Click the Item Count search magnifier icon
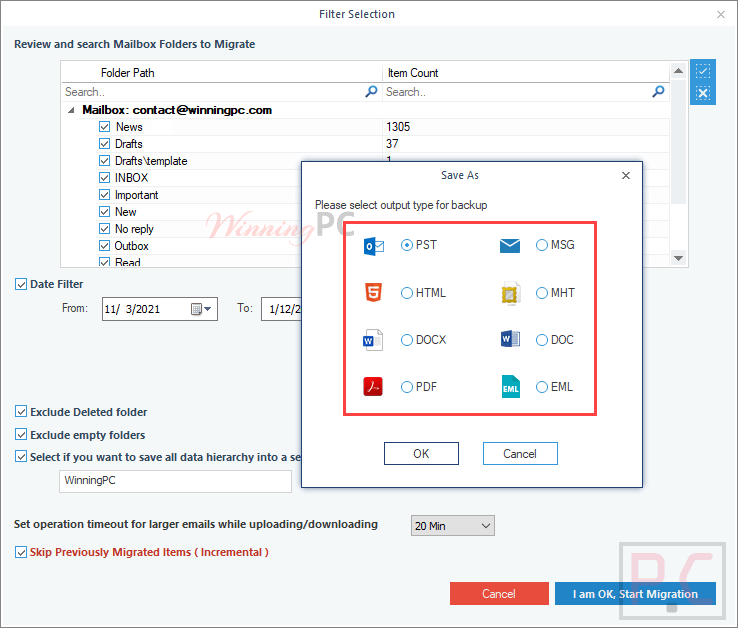The height and width of the screenshot is (628, 738). [x=658, y=91]
